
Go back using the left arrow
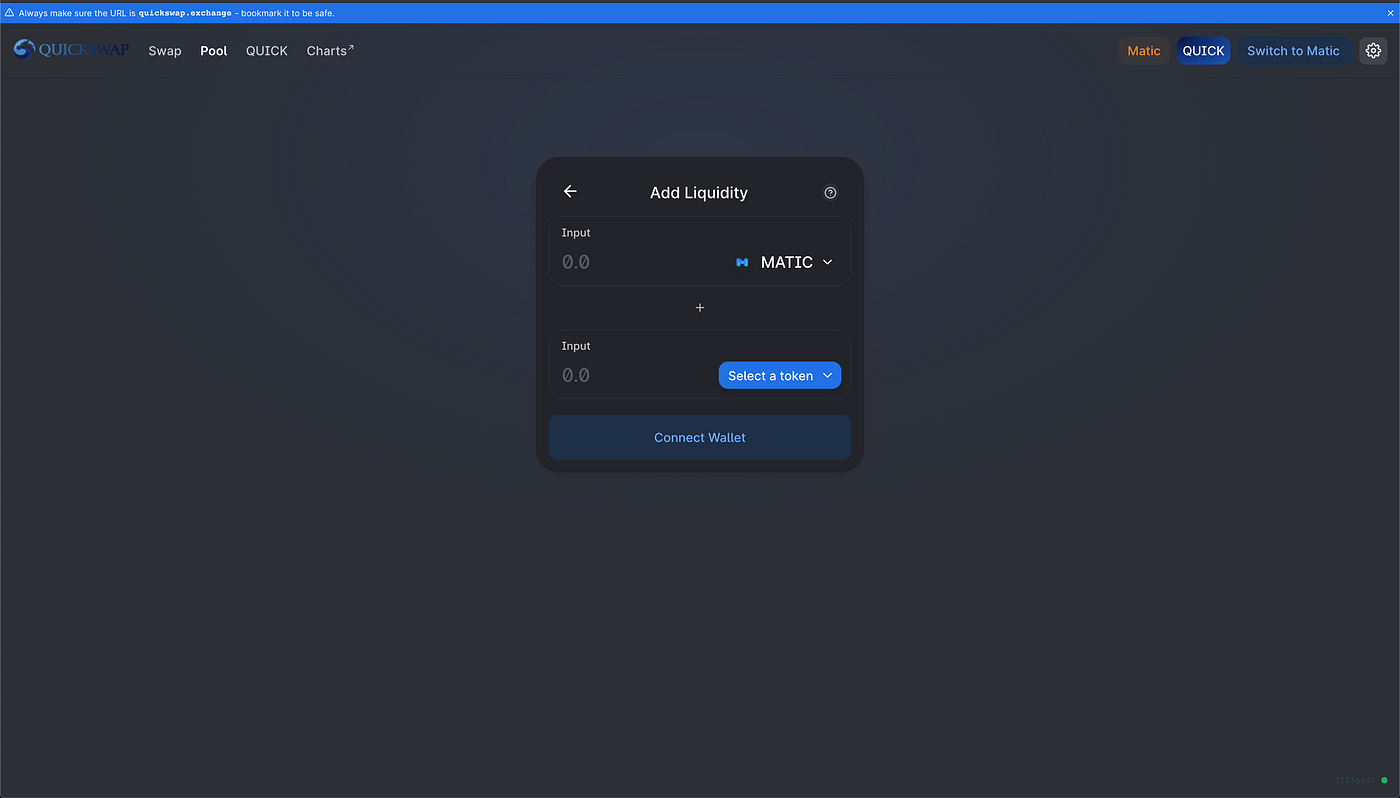[570, 191]
